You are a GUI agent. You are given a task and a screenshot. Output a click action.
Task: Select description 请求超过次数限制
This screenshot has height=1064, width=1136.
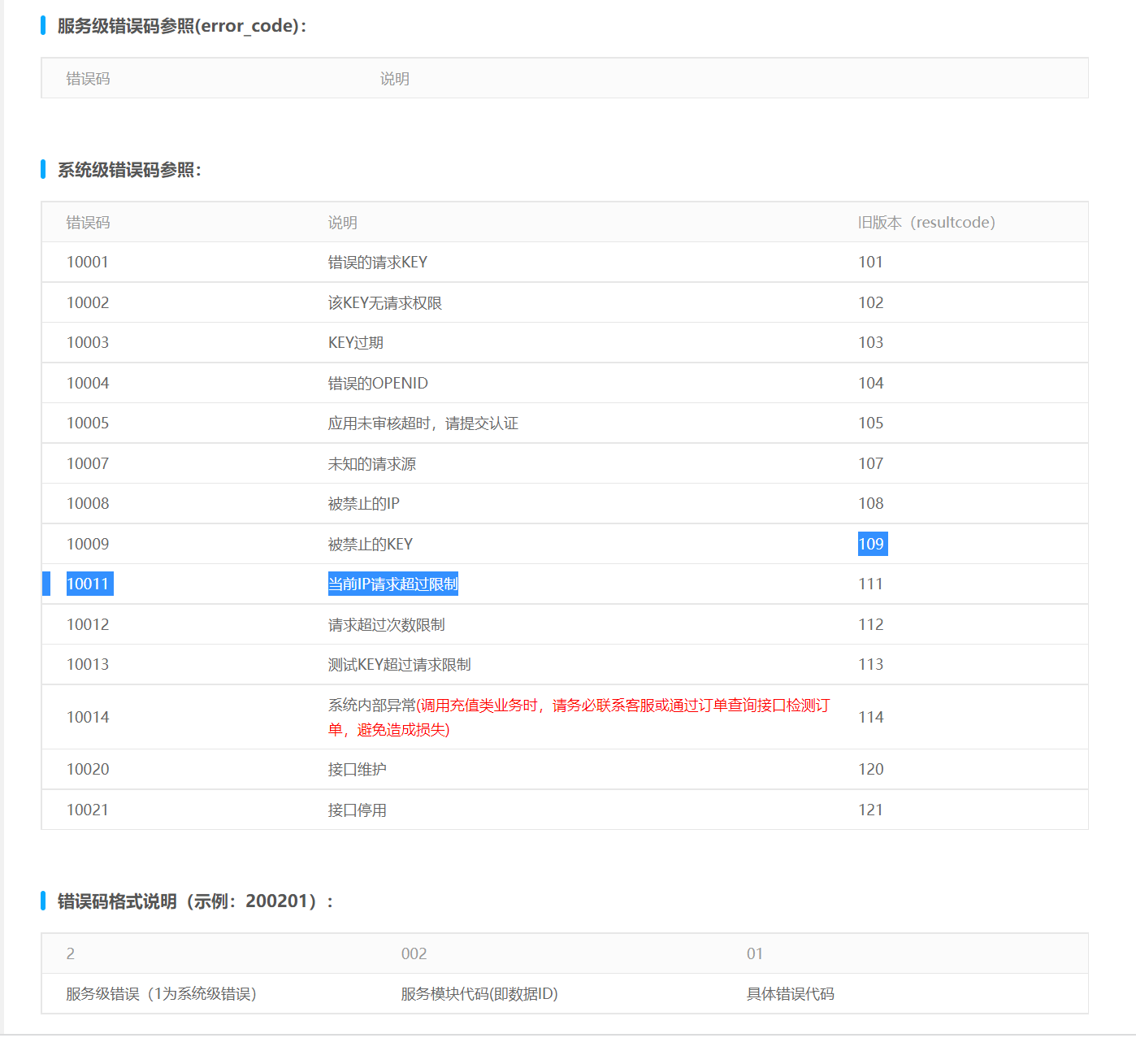[387, 624]
